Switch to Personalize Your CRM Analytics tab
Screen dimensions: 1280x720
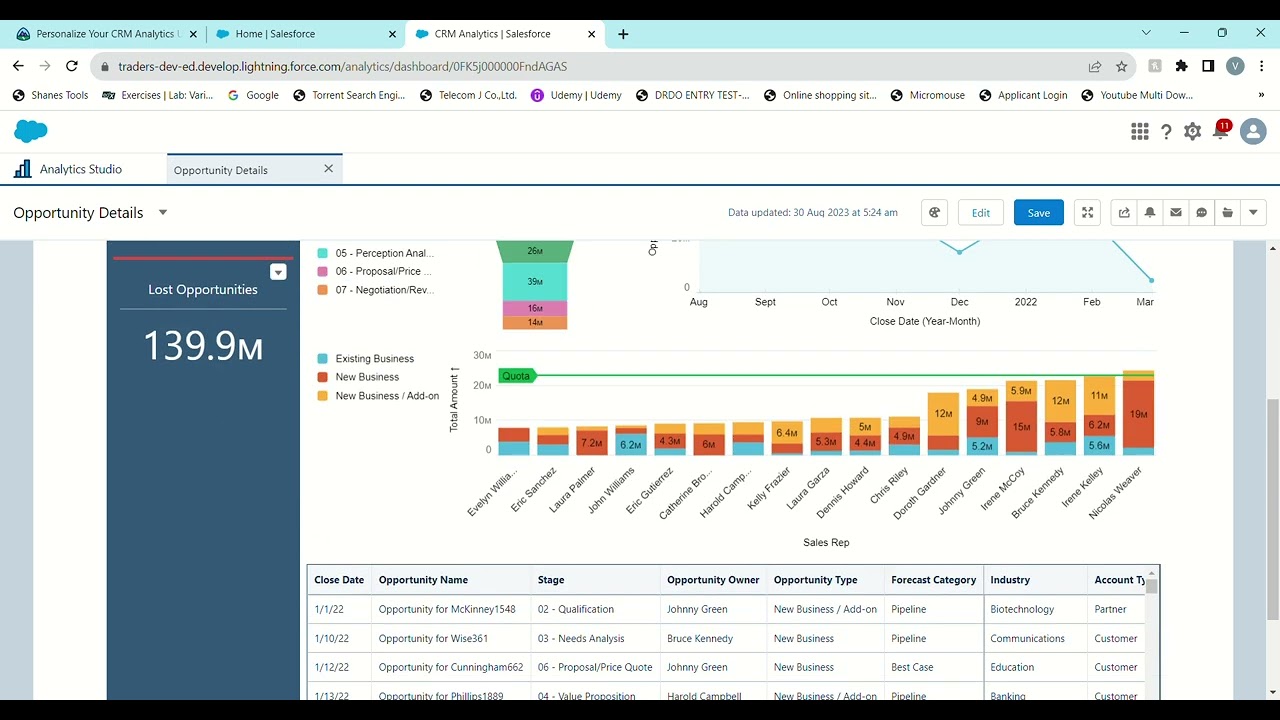click(x=106, y=34)
